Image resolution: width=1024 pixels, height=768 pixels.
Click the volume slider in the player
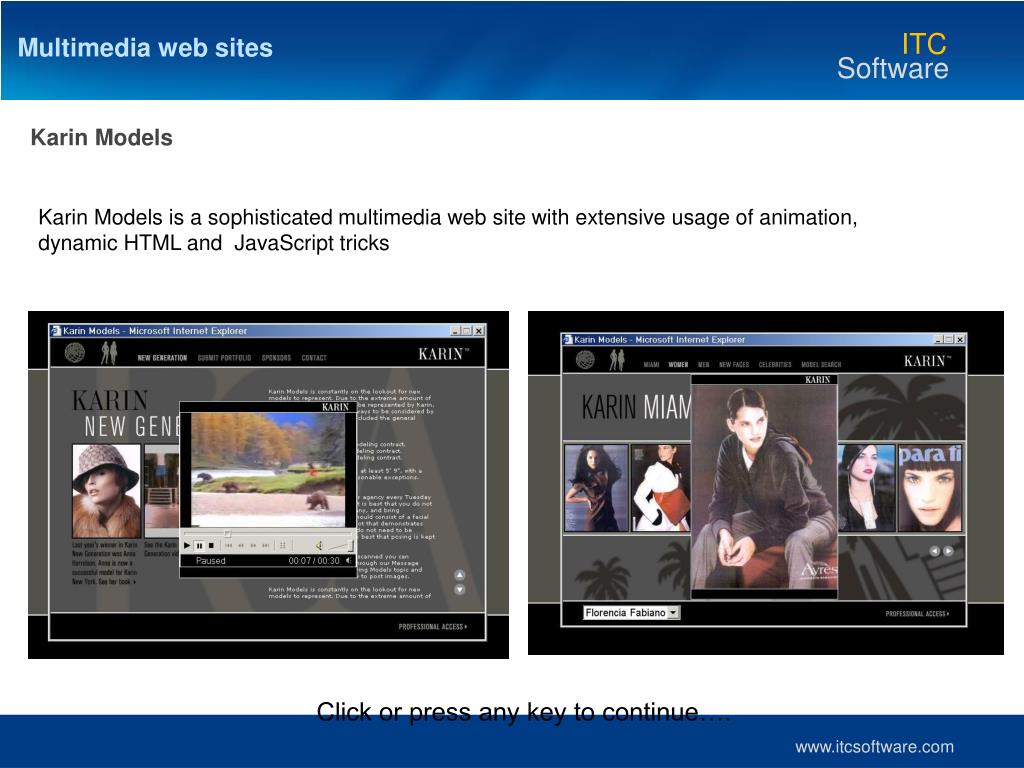click(x=340, y=545)
